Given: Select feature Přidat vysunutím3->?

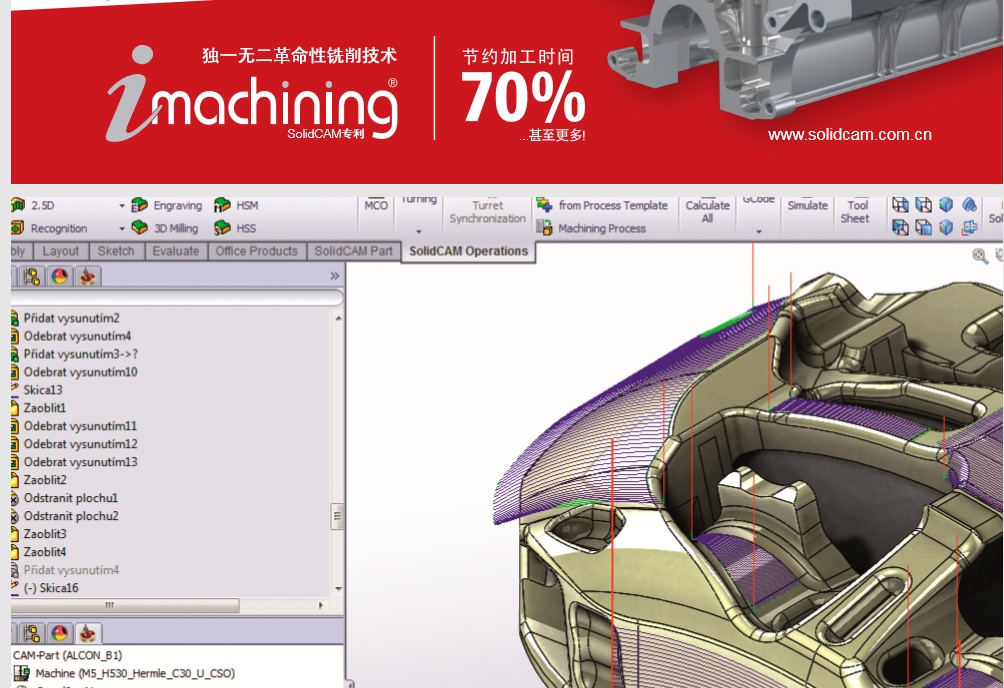Looking at the screenshot, I should tap(81, 354).
